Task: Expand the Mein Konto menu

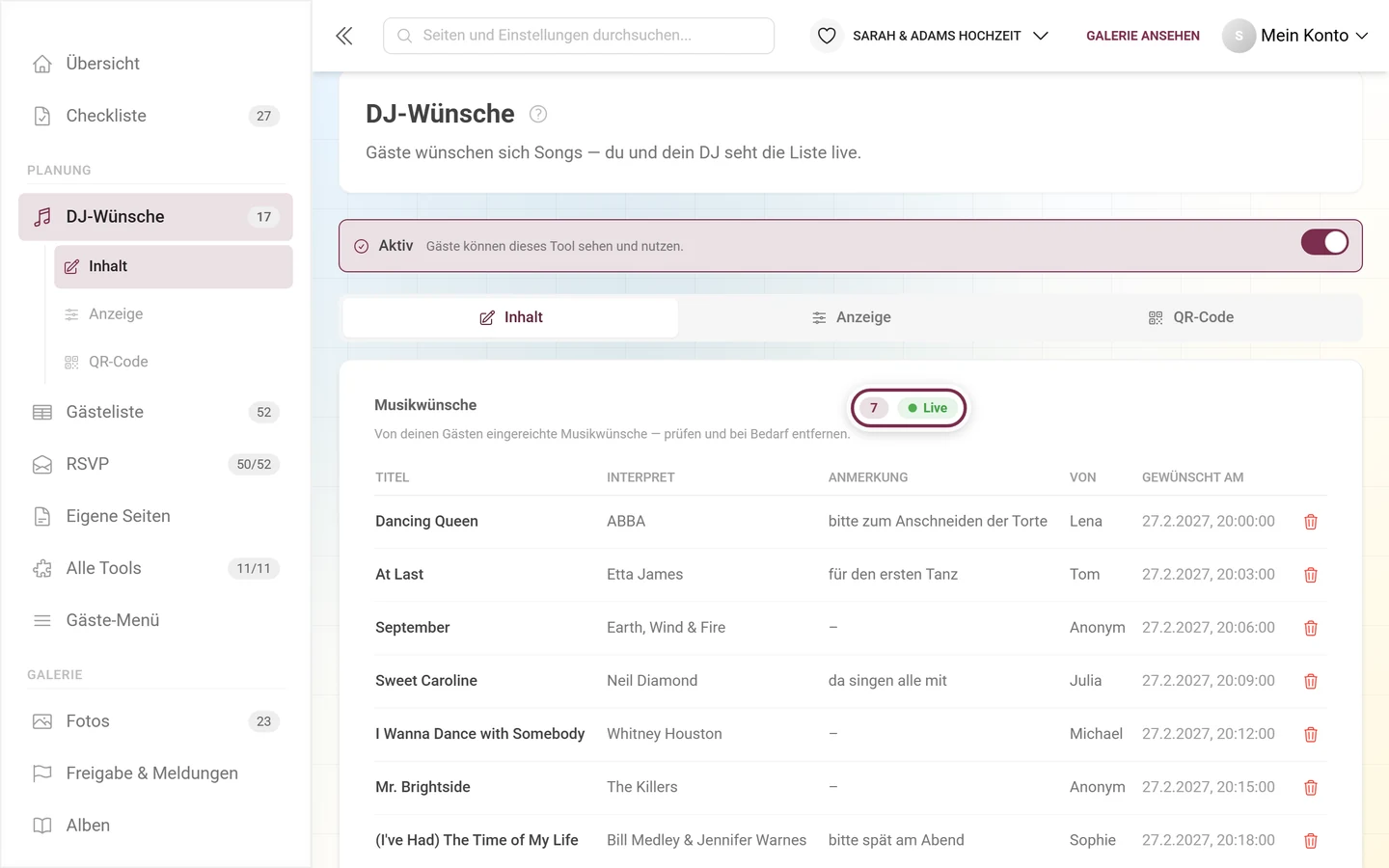Action: pos(1315,36)
